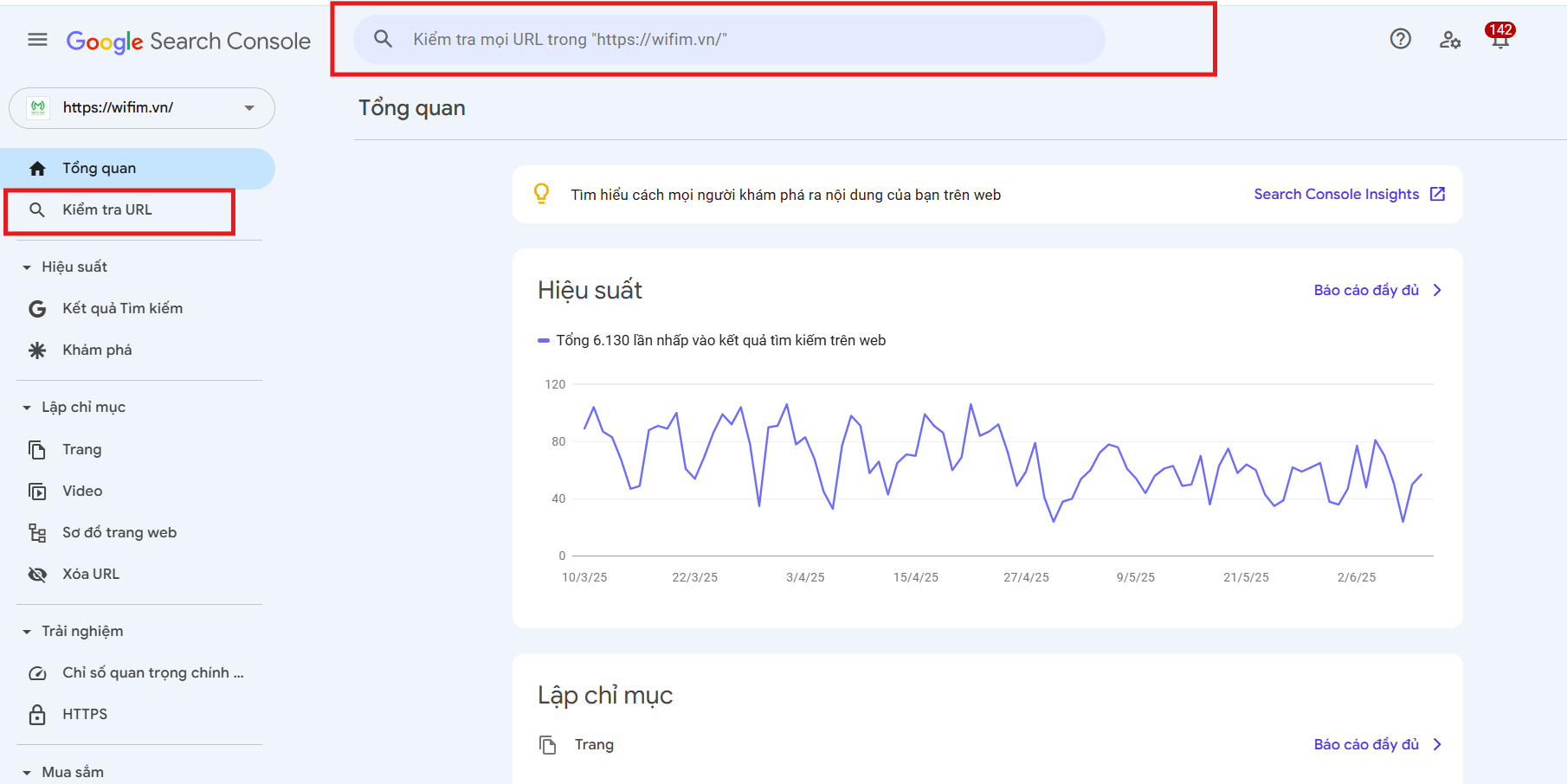
Task: Collapse the Hiệu suất sidebar section
Action: click(x=27, y=267)
